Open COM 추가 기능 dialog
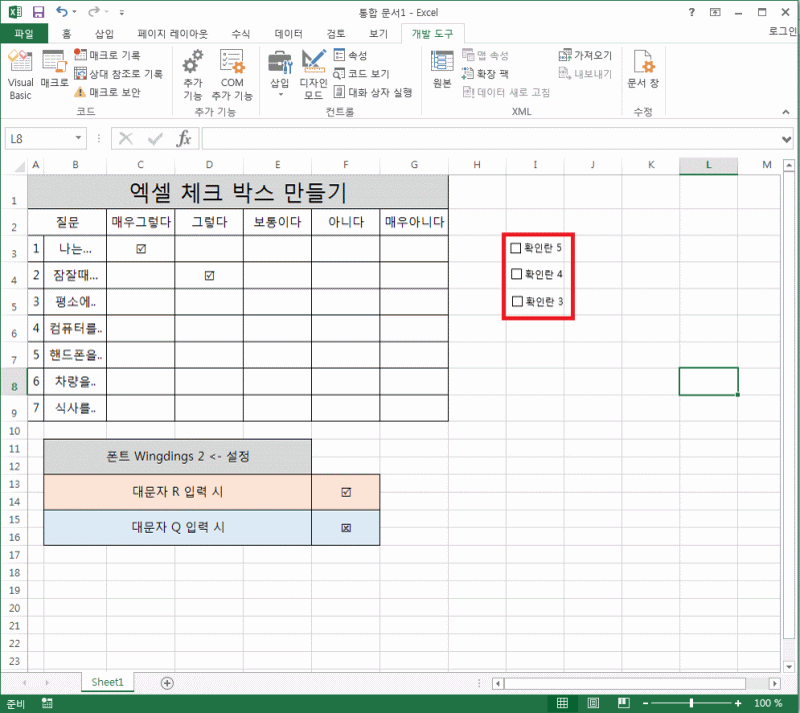The image size is (800, 713). 232,75
